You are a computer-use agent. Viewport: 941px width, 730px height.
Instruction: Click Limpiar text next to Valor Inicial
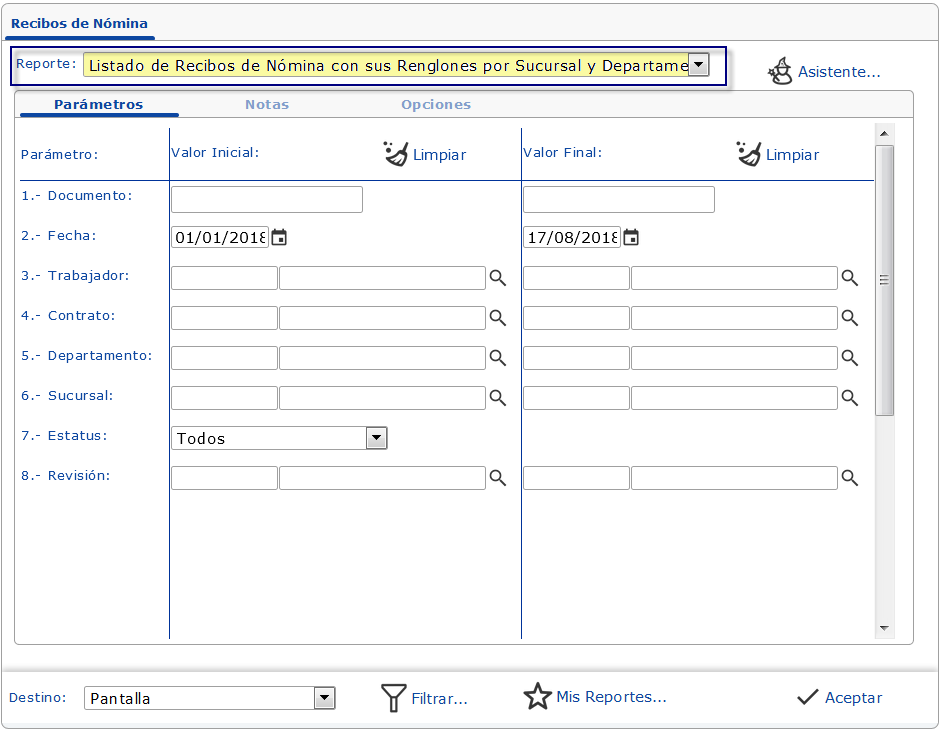(439, 155)
